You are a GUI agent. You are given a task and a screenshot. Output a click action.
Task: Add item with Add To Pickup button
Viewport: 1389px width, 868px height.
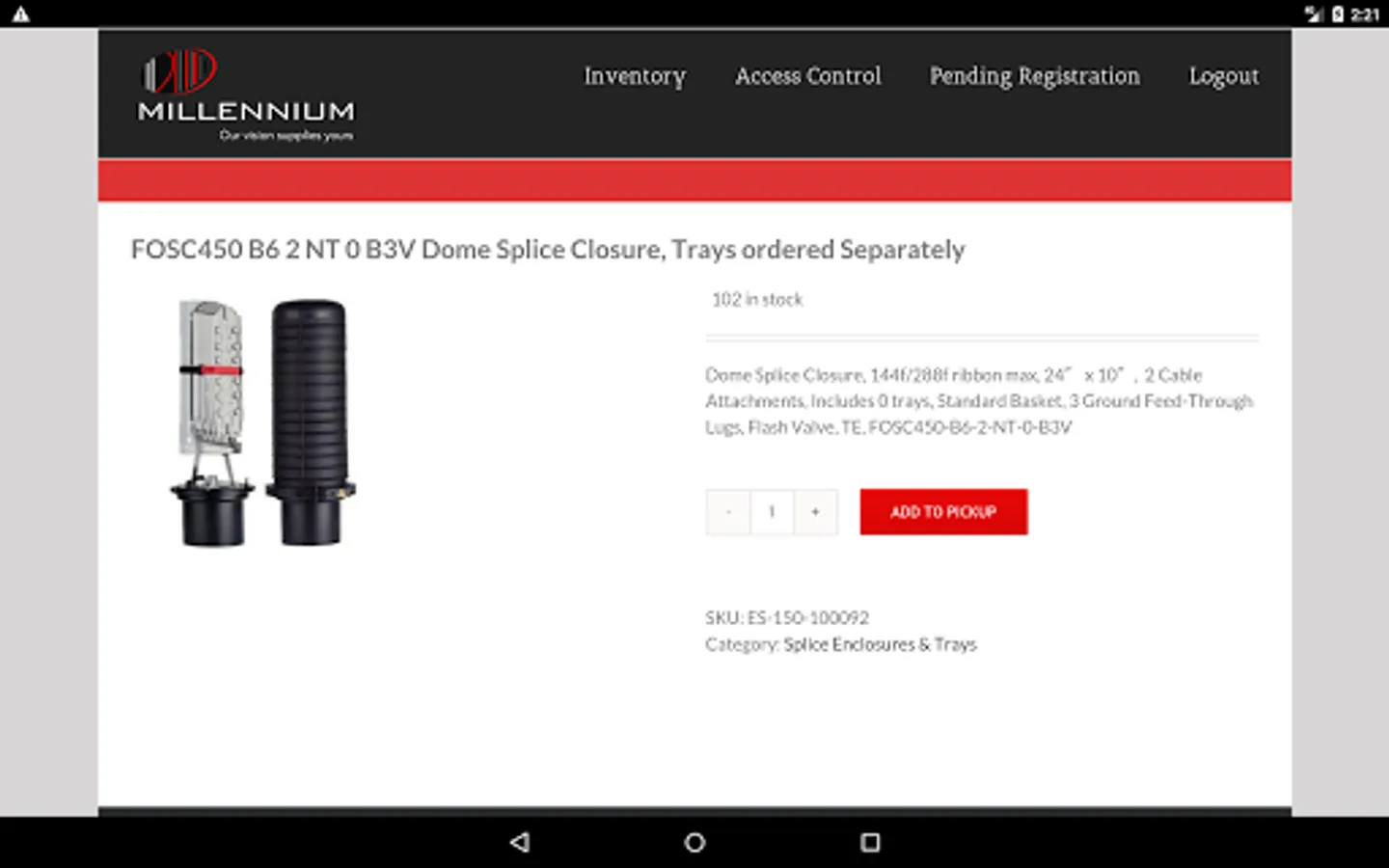[943, 512]
